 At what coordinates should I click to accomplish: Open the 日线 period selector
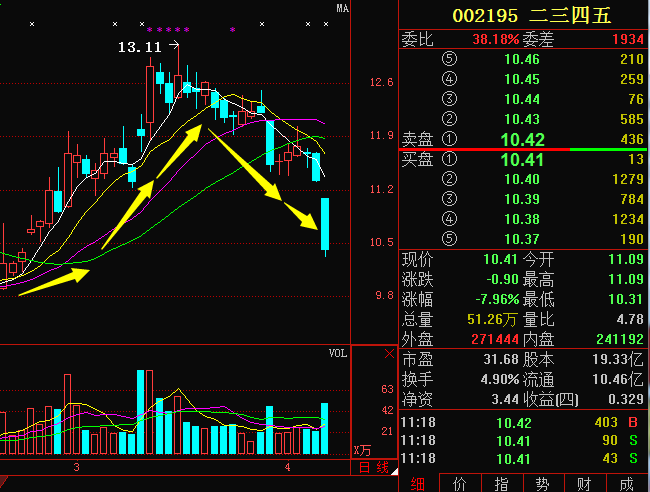click(373, 467)
